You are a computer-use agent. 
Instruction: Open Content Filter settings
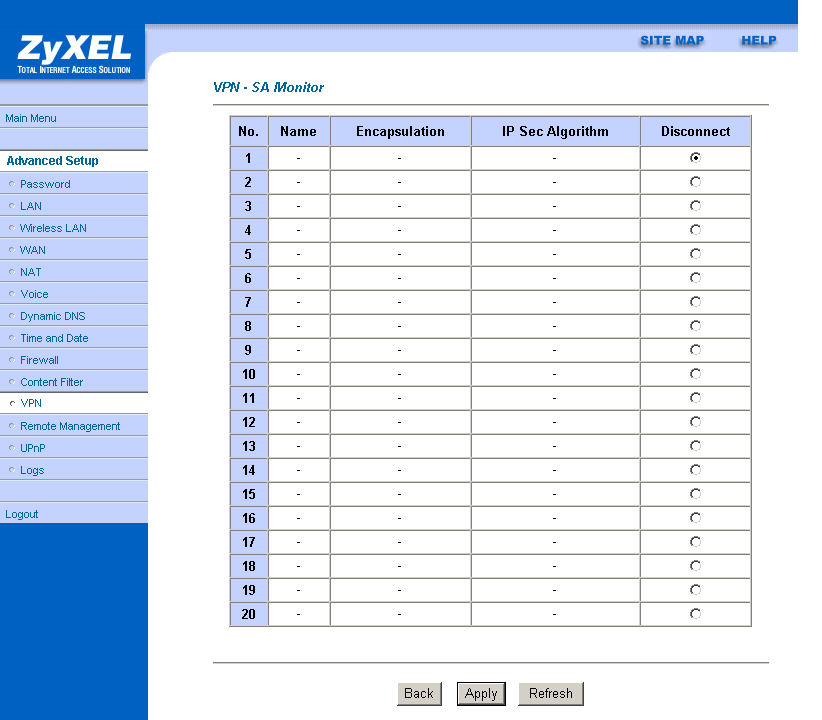click(51, 382)
